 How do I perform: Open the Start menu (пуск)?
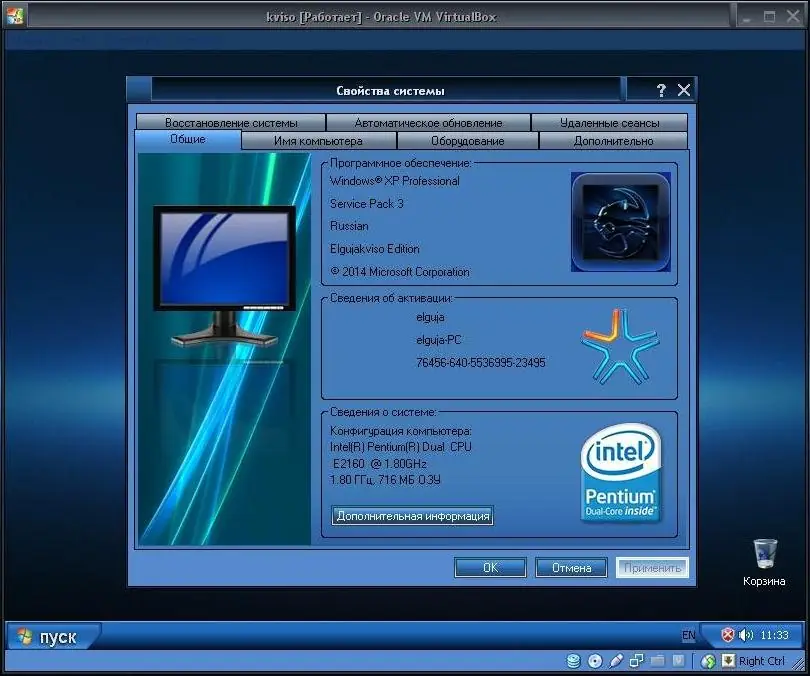pyautogui.click(x=50, y=635)
